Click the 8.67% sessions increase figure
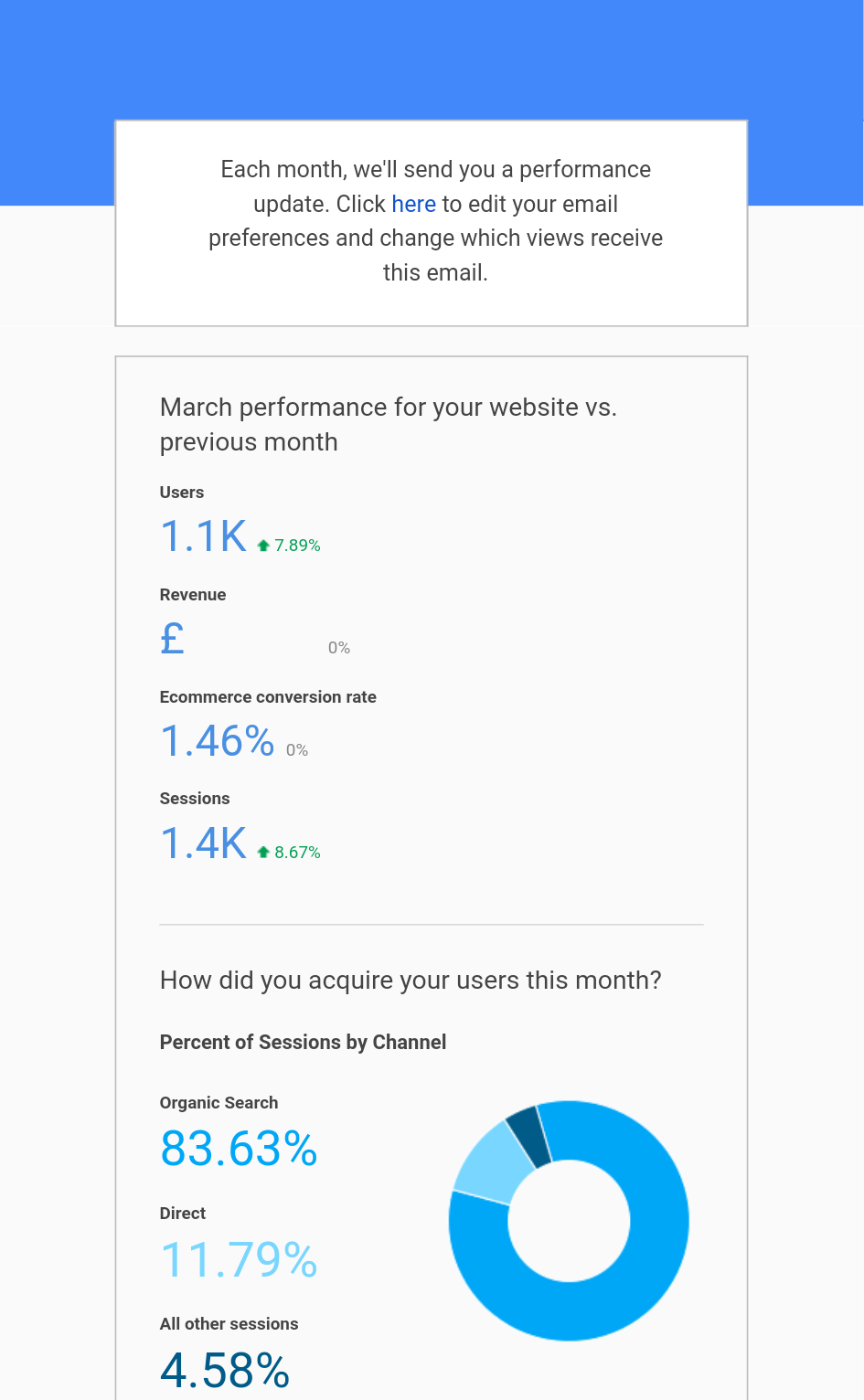Viewport: 864px width, 1400px height. click(297, 853)
